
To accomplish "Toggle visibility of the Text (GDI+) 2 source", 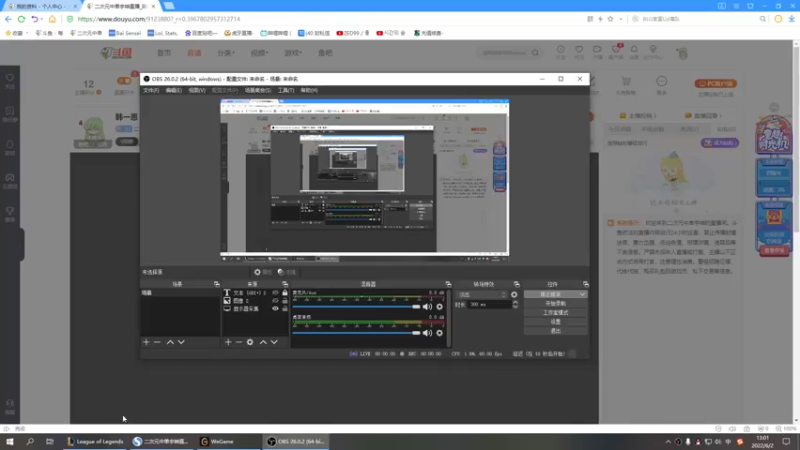I will (x=276, y=293).
